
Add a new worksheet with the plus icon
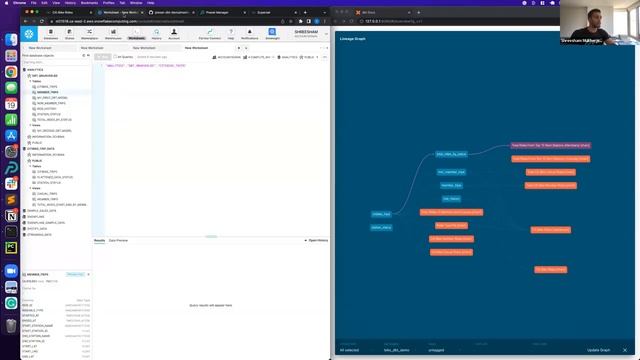(x=239, y=48)
